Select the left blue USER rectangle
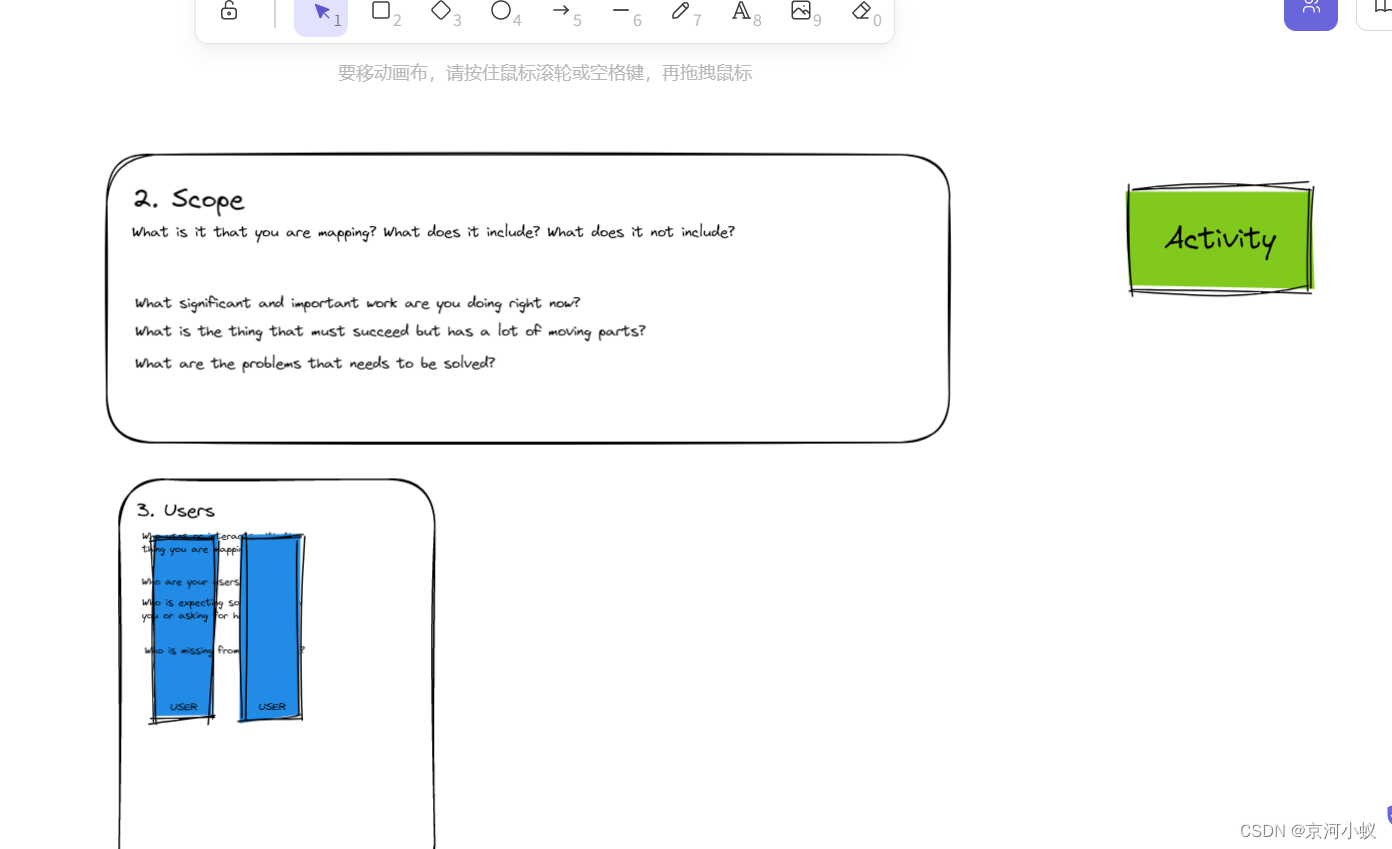 [x=183, y=628]
